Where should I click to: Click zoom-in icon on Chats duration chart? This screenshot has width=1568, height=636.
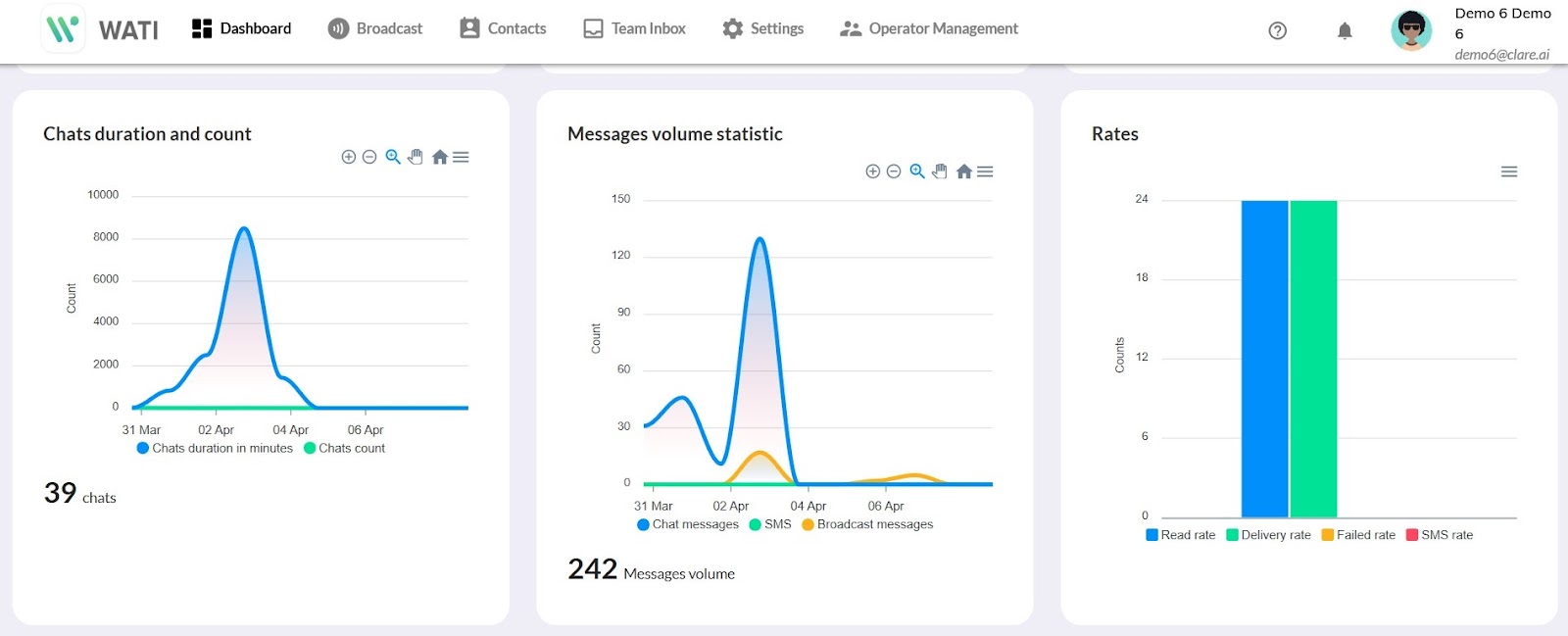pos(348,157)
